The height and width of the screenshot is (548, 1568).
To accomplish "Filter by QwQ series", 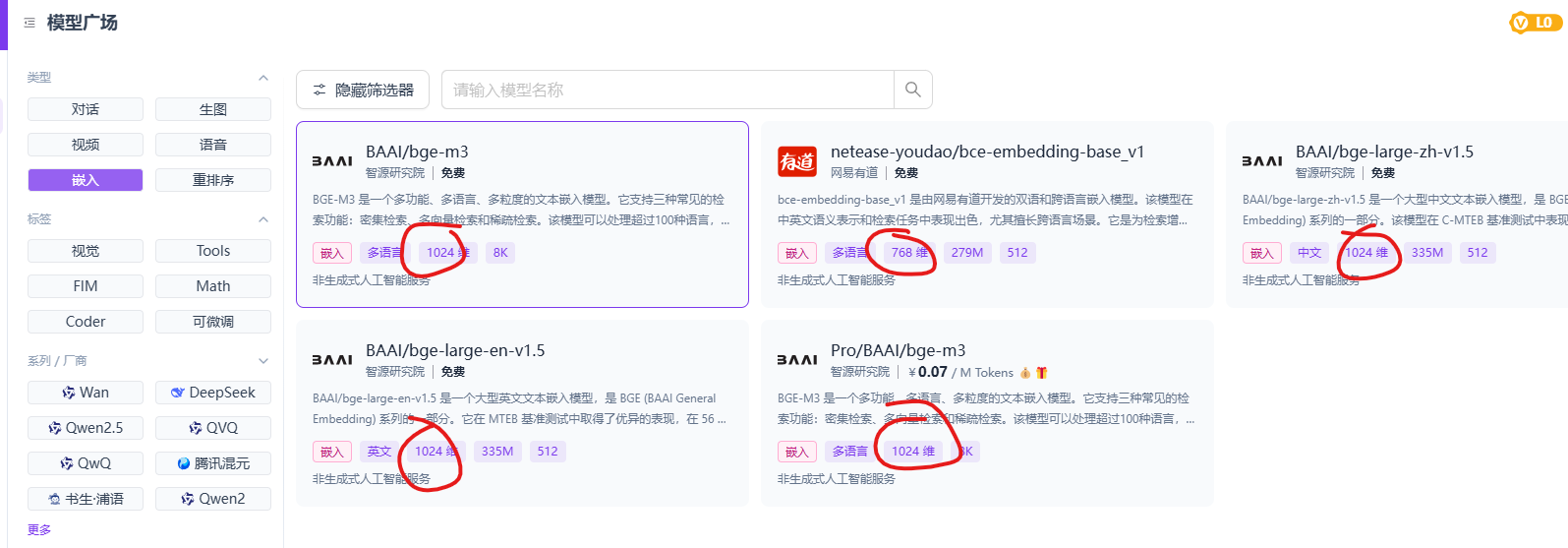I will [86, 463].
